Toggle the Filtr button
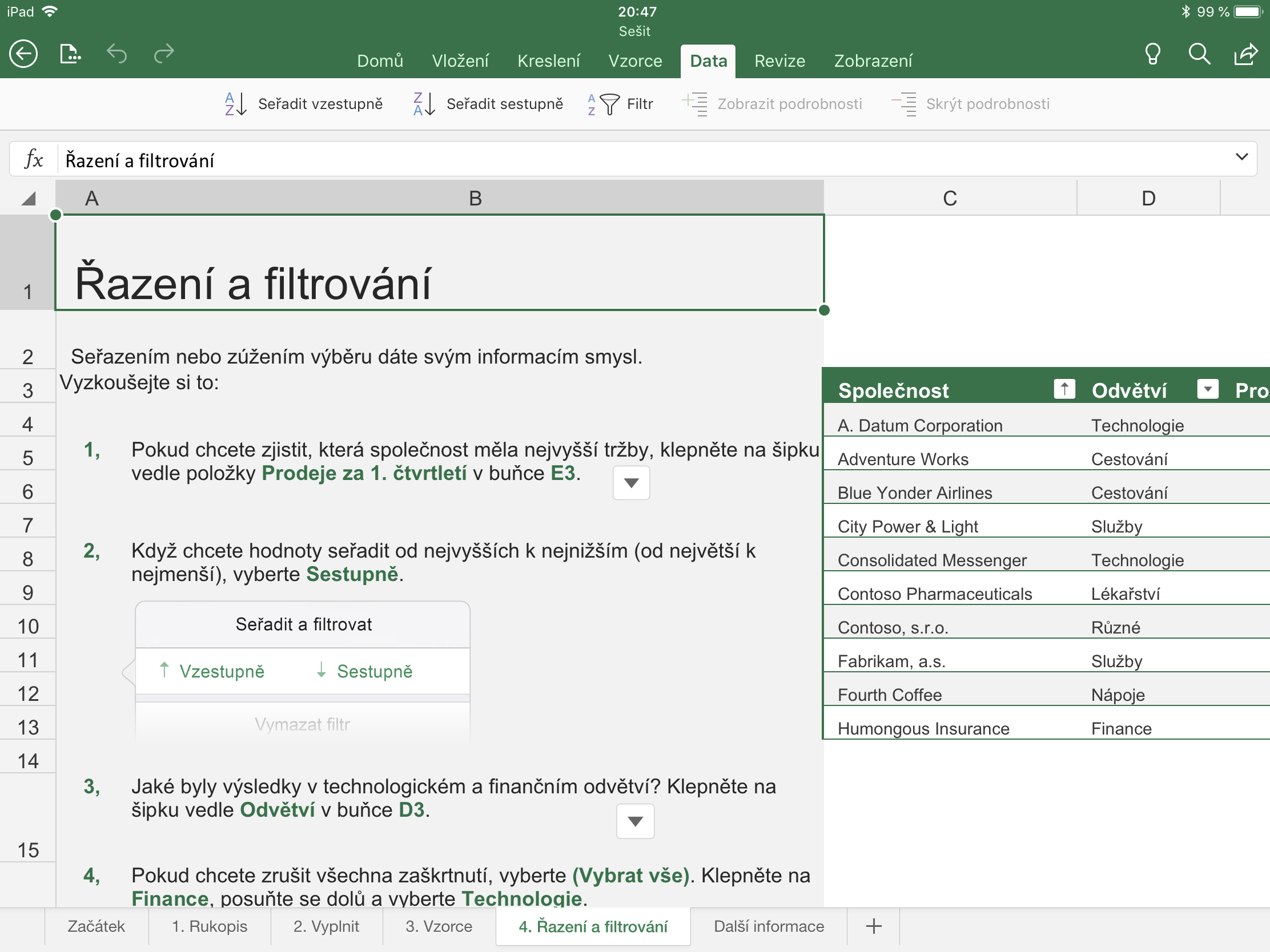The width and height of the screenshot is (1270, 952). point(621,104)
